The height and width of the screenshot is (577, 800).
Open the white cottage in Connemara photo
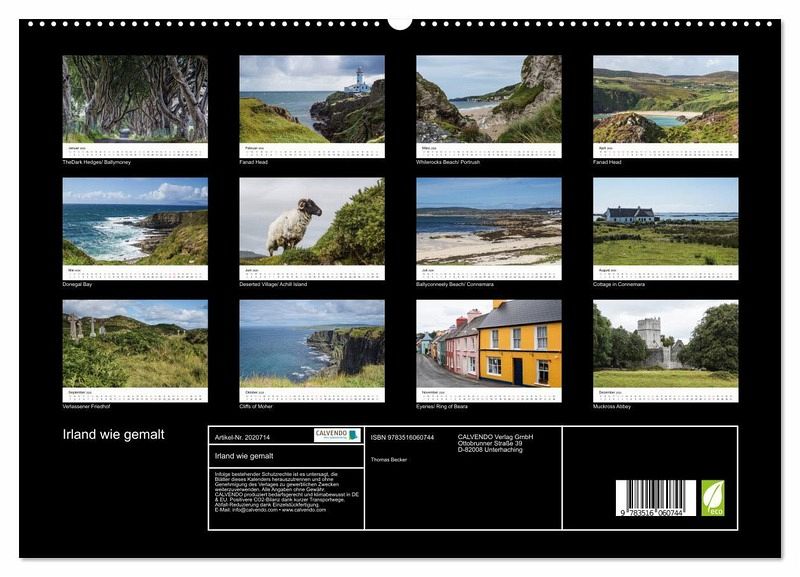[x=665, y=221]
